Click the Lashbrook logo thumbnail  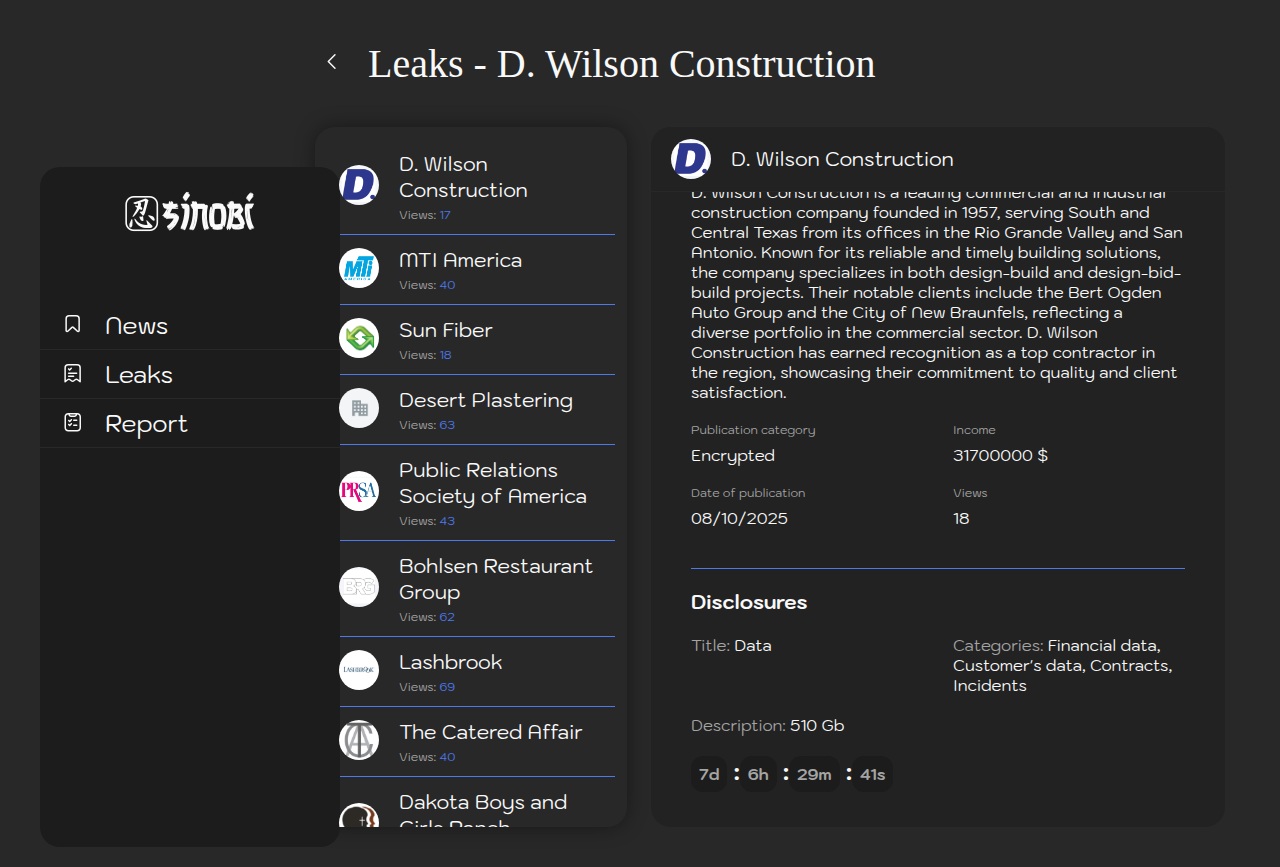(x=359, y=670)
